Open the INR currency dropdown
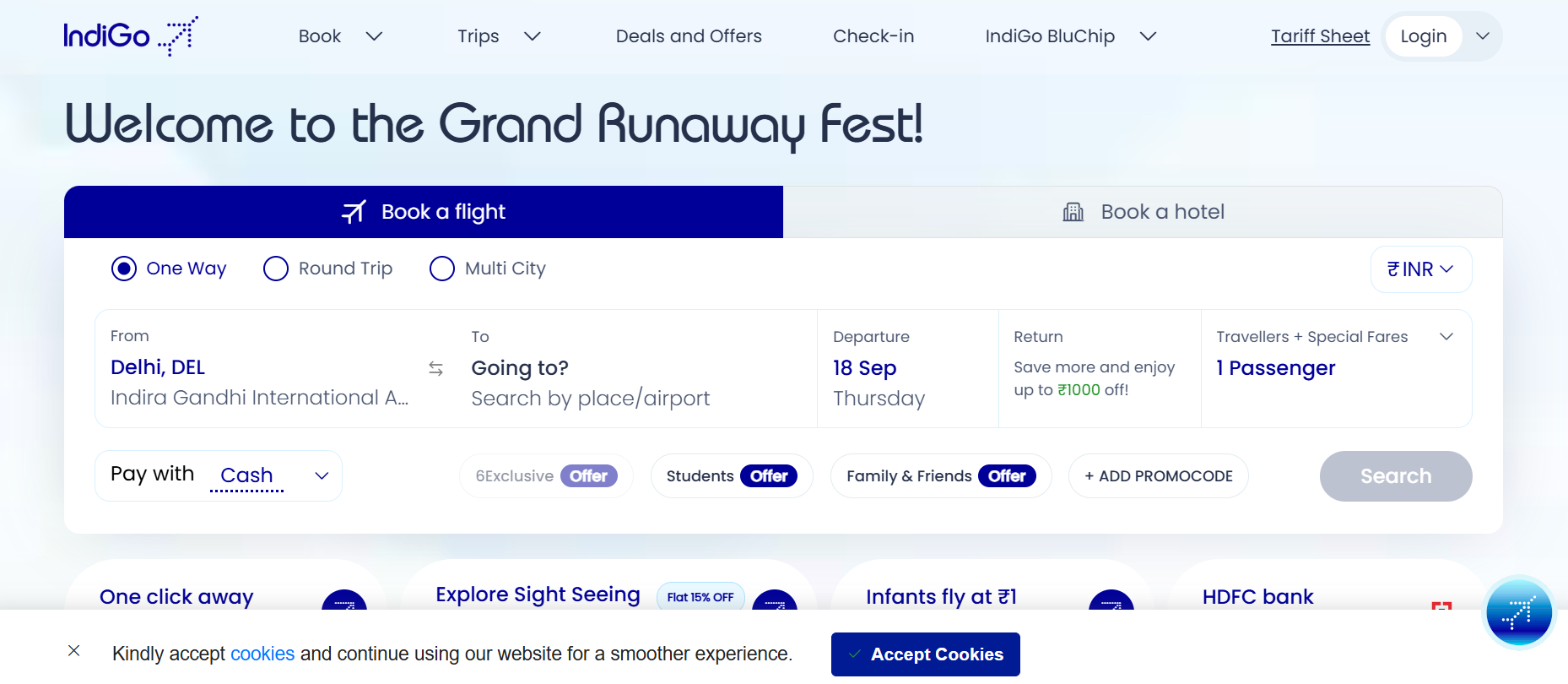The image size is (1568, 684). pos(1420,269)
